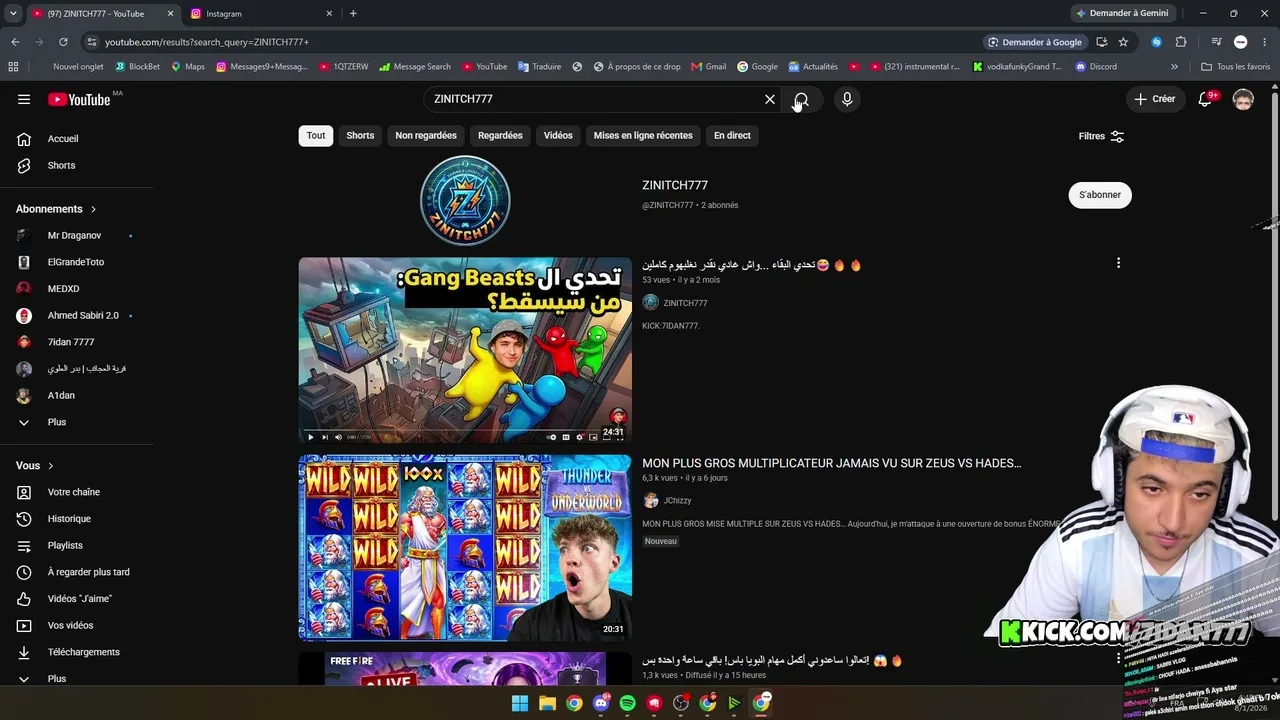Select the Vidéos filter chip

point(558,136)
